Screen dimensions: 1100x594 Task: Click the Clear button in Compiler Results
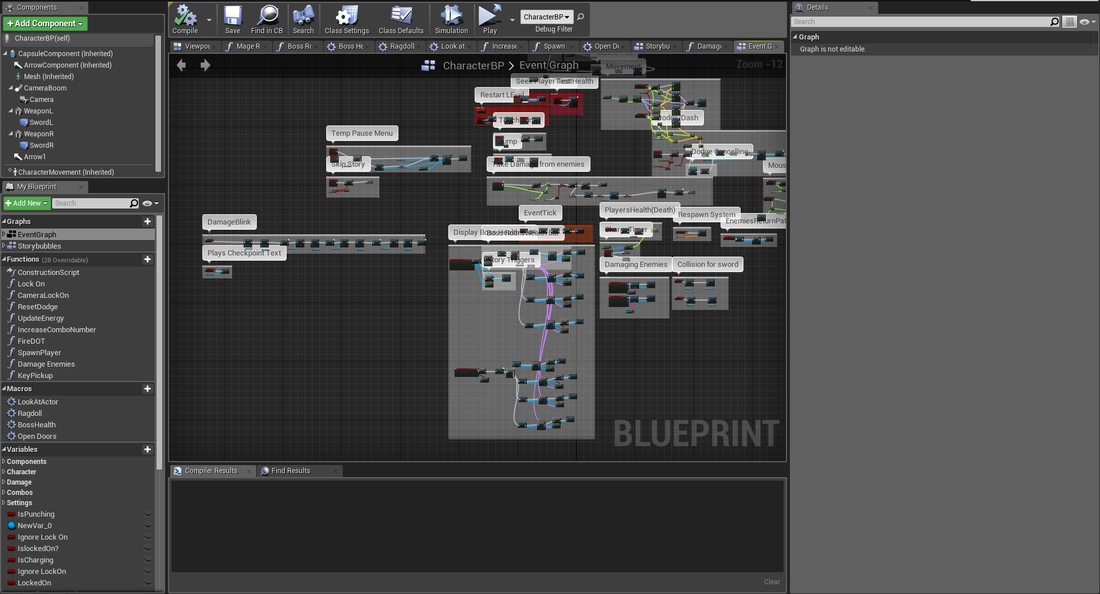(x=771, y=581)
